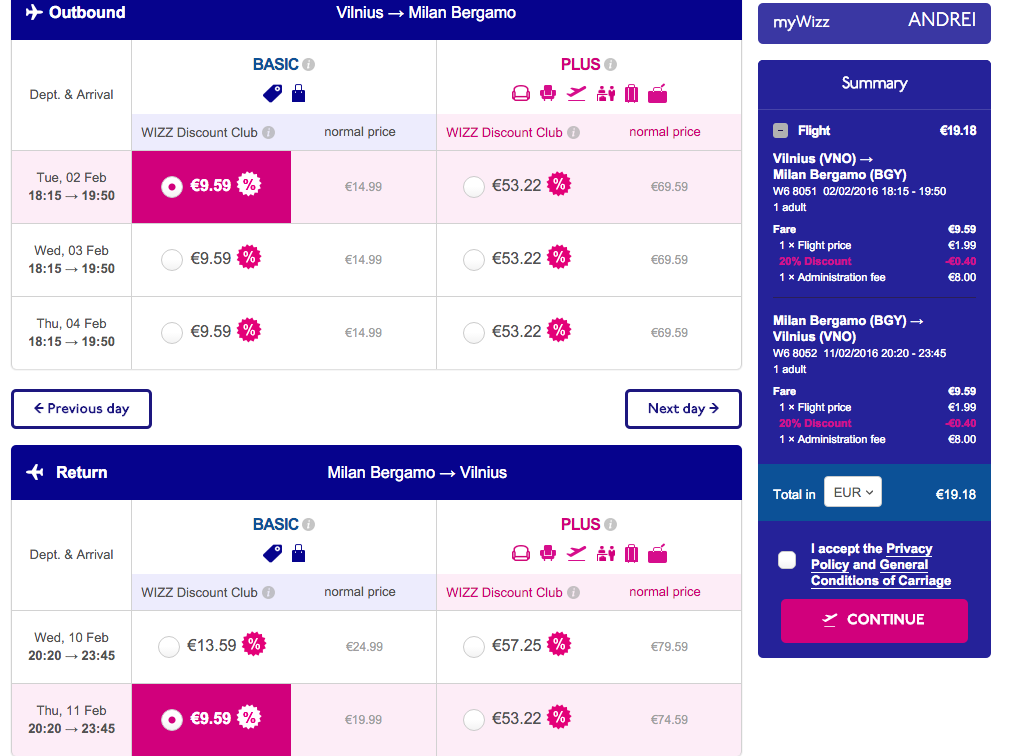Go to Previous day flights
Viewport: 1009px width, 756px height.
(x=81, y=409)
